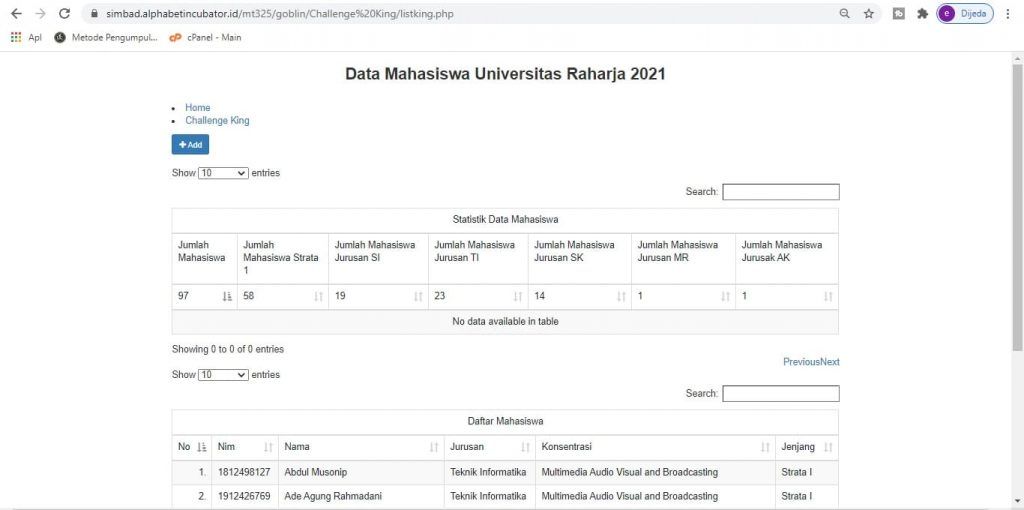The height and width of the screenshot is (510, 1024).
Task: Focus the statistics table Search field
Action: (x=780, y=192)
